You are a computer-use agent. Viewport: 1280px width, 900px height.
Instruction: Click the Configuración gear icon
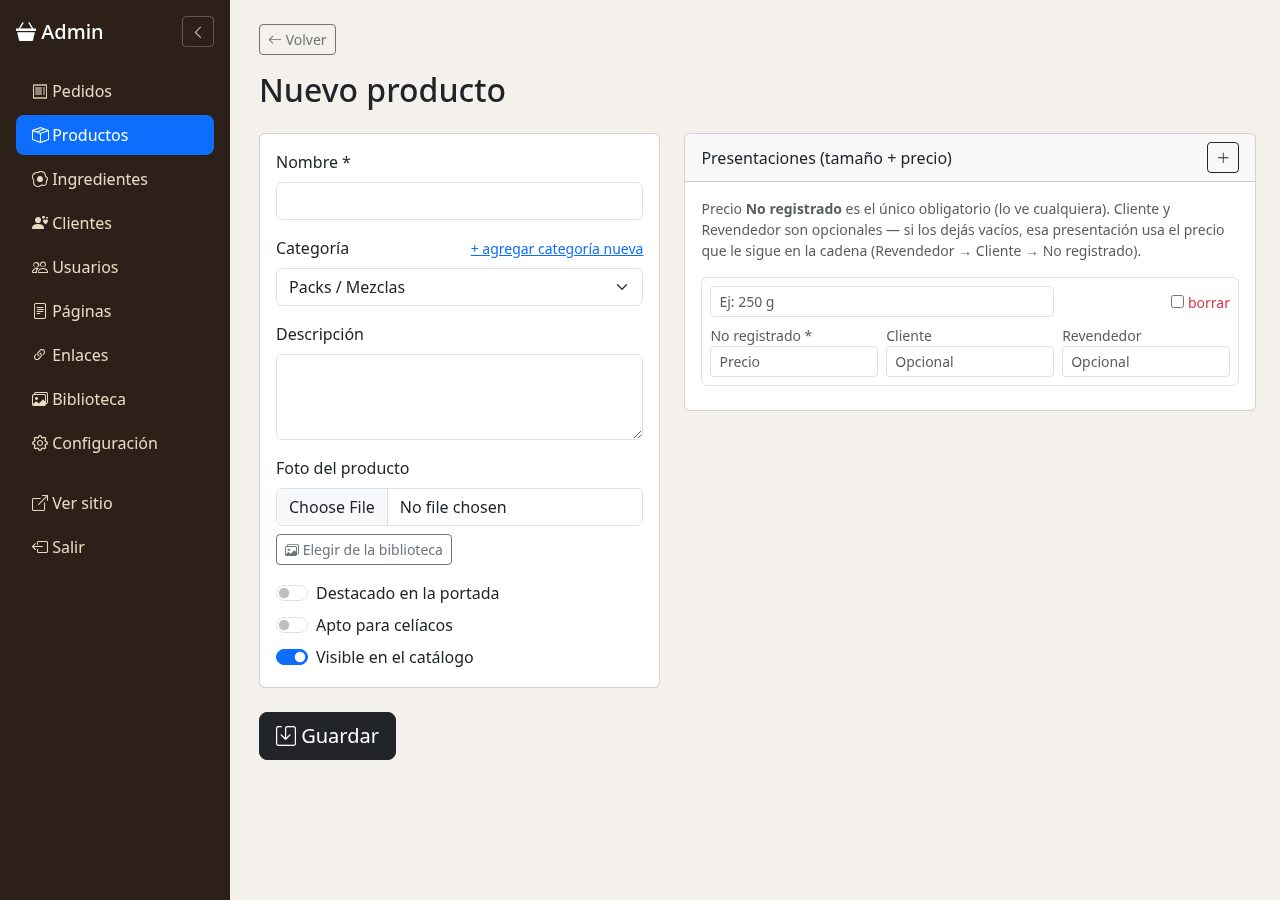coord(40,443)
